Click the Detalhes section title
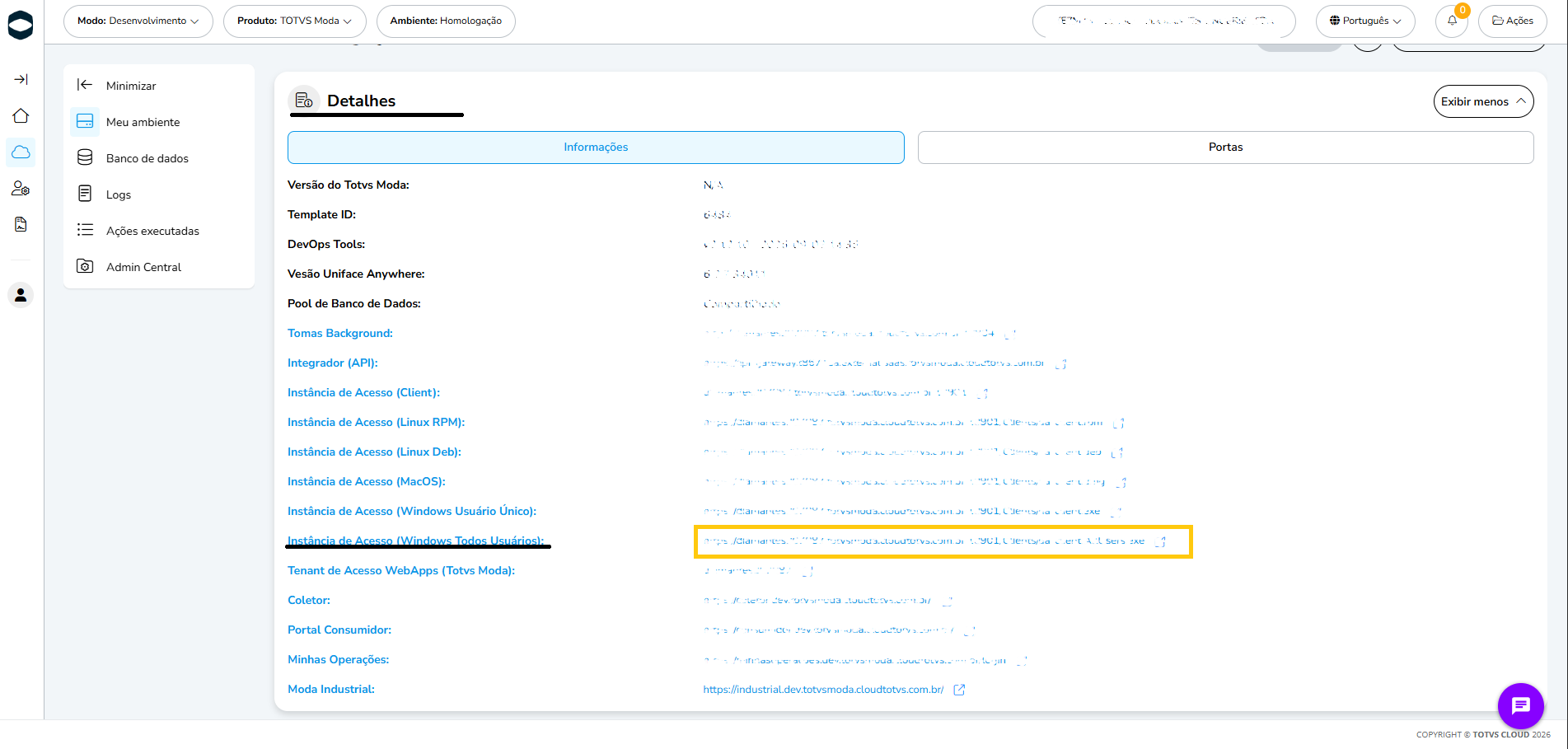The height and width of the screenshot is (749, 1568). (361, 101)
